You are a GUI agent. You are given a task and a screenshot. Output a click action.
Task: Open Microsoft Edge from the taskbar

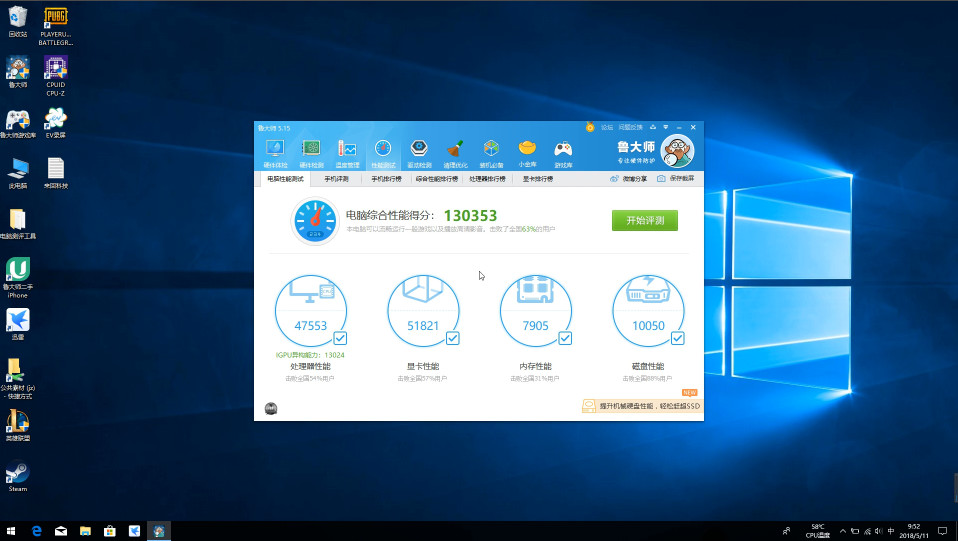[x=37, y=531]
